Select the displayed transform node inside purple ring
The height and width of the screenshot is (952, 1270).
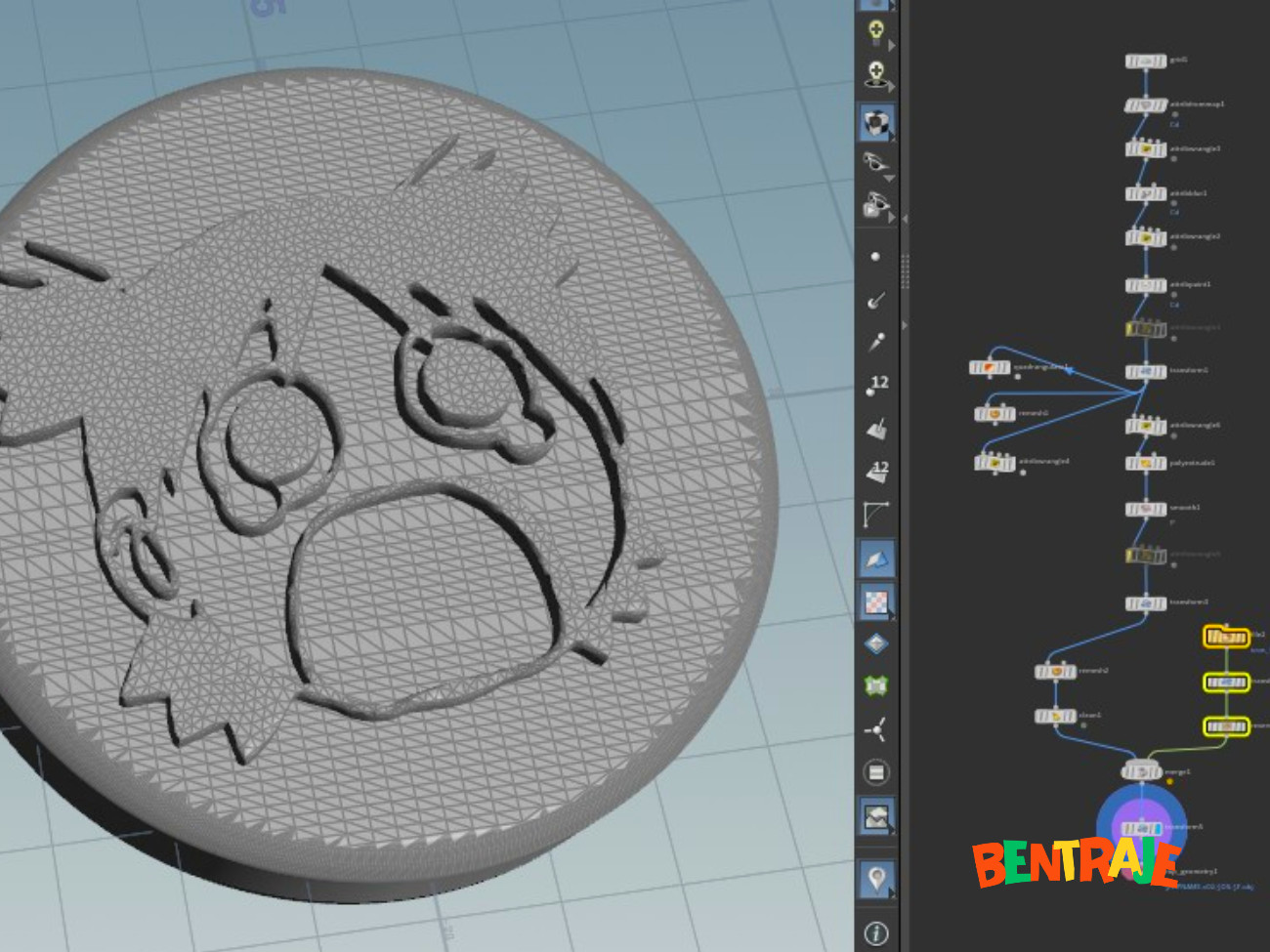tap(1141, 828)
